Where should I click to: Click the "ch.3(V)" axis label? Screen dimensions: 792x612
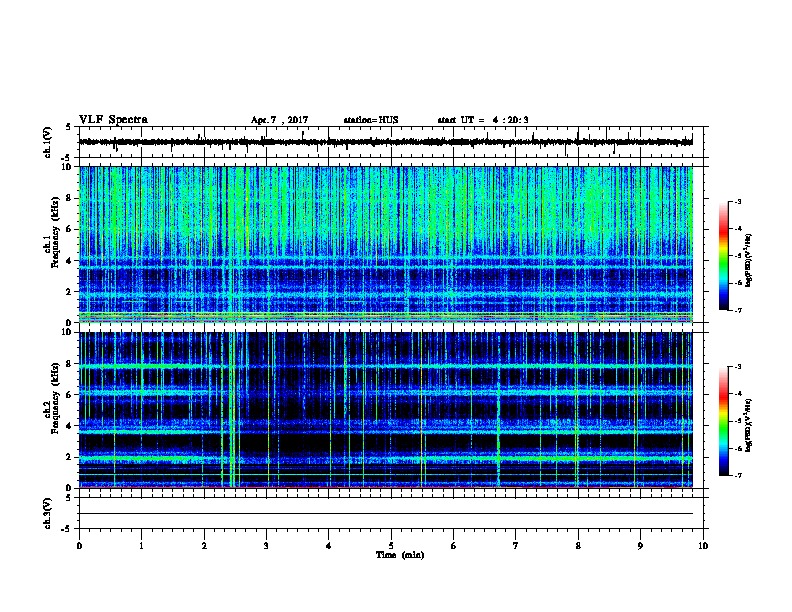click(x=47, y=514)
